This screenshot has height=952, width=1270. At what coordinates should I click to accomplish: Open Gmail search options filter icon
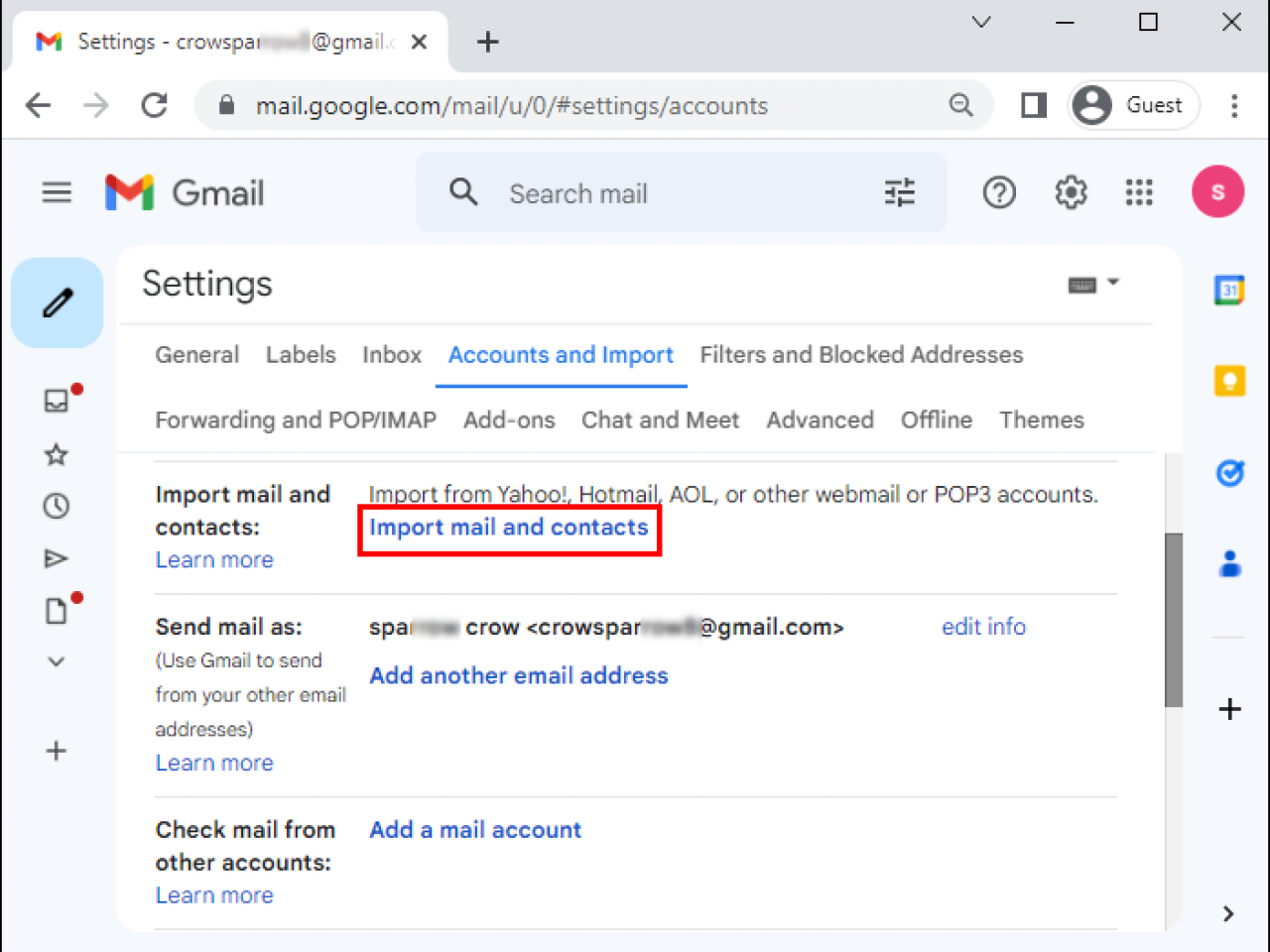898,192
